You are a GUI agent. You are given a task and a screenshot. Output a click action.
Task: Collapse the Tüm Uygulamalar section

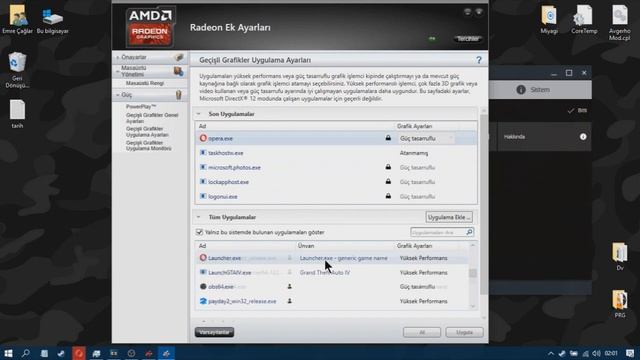(198, 217)
